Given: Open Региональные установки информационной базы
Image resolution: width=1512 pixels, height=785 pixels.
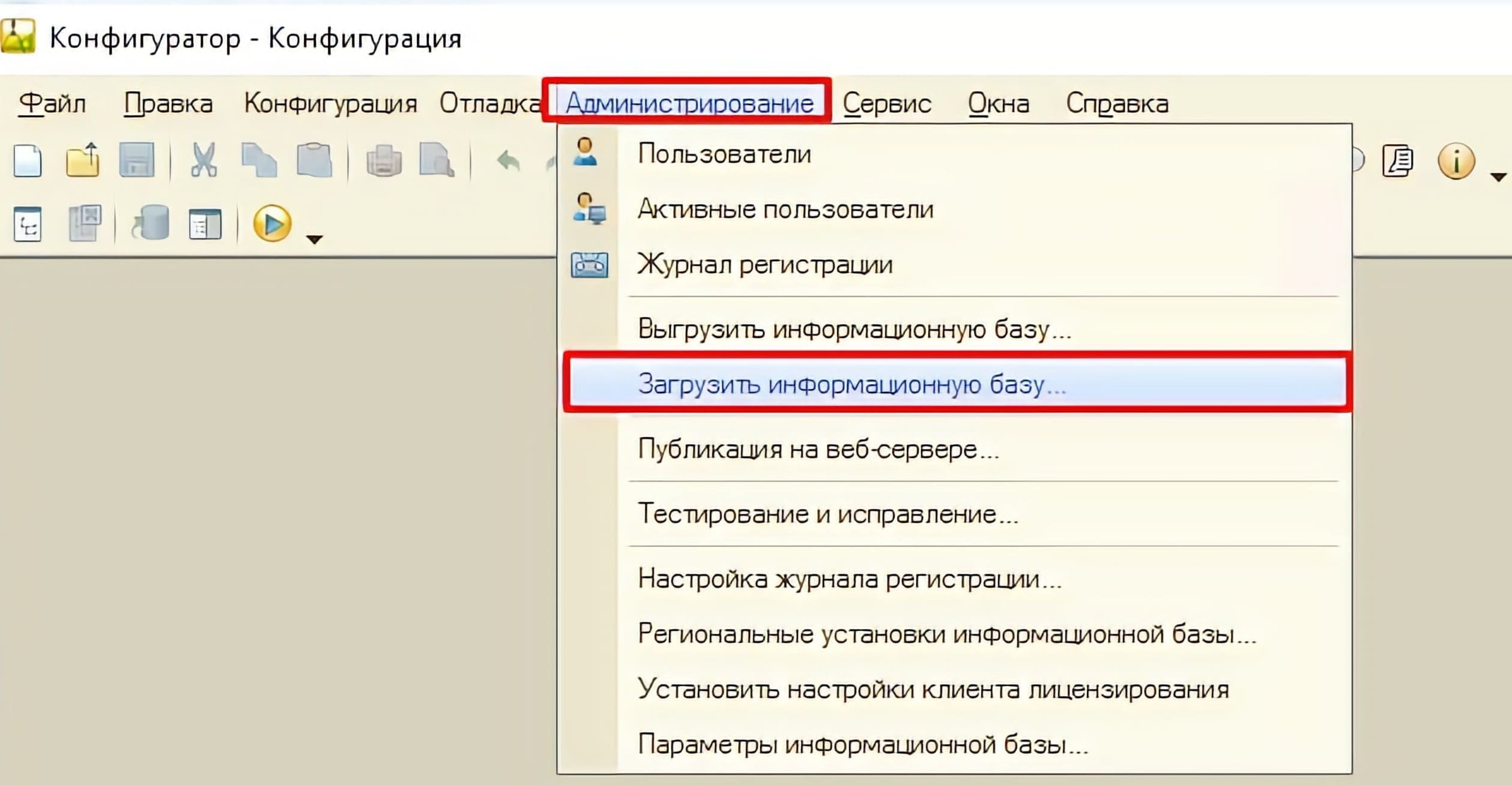Looking at the screenshot, I should pyautogui.click(x=955, y=634).
